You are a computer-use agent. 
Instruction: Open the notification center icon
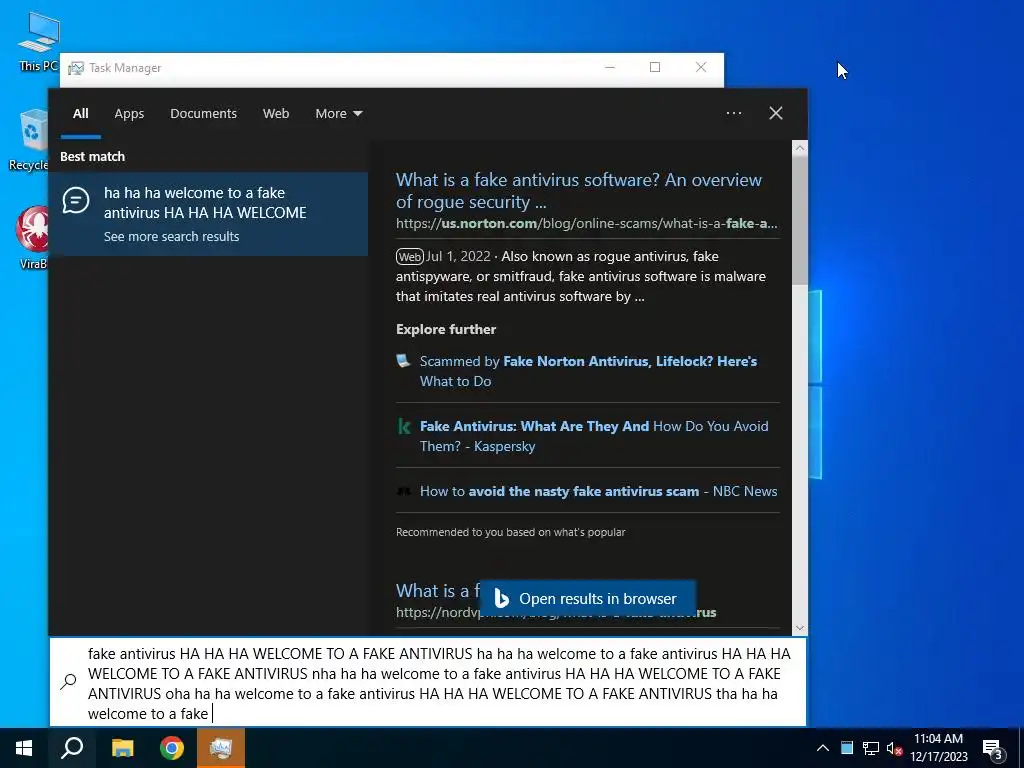pyautogui.click(x=993, y=749)
